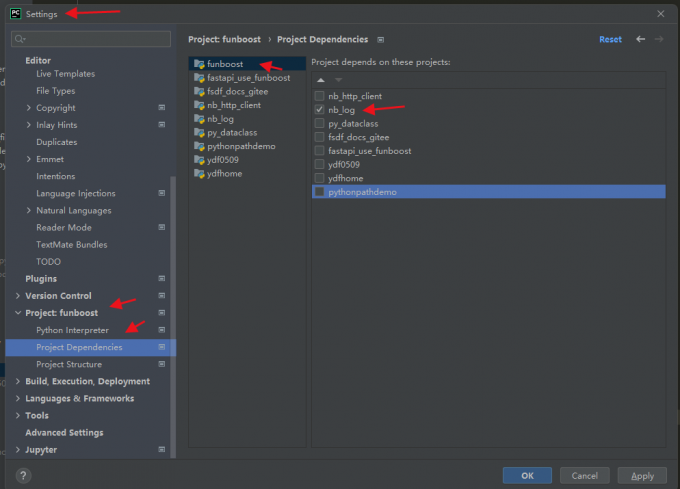Click the project-level icon beside breadcrumb title
This screenshot has height=489, width=680.
[380, 40]
